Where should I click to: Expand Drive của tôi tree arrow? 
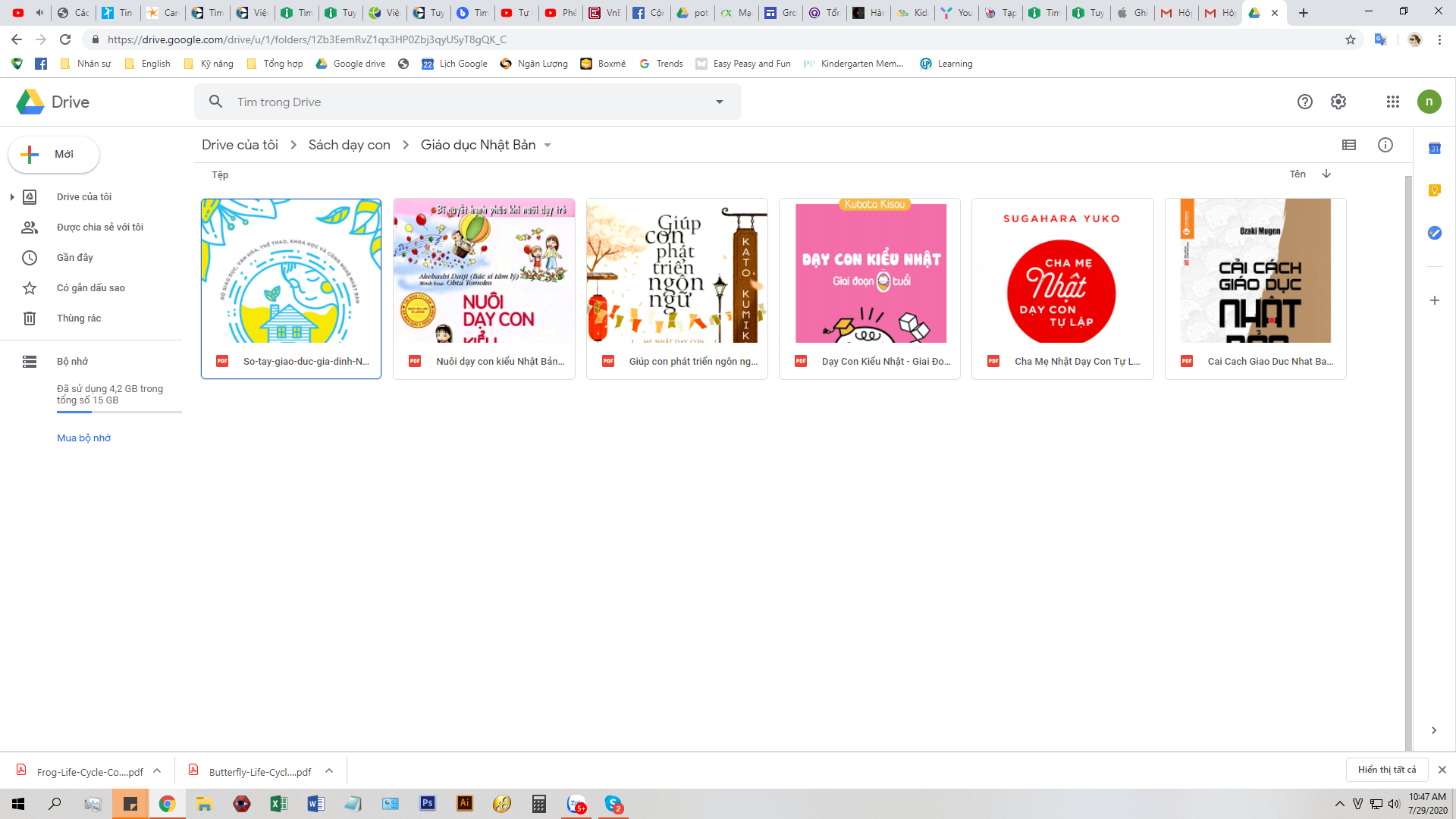click(12, 197)
